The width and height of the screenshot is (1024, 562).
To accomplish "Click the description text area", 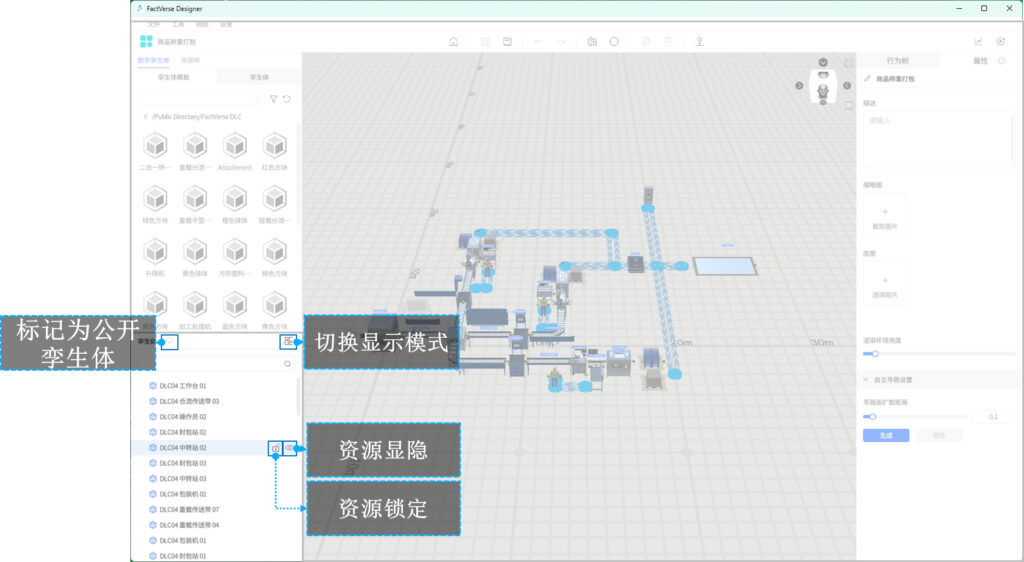I will pyautogui.click(x=938, y=139).
